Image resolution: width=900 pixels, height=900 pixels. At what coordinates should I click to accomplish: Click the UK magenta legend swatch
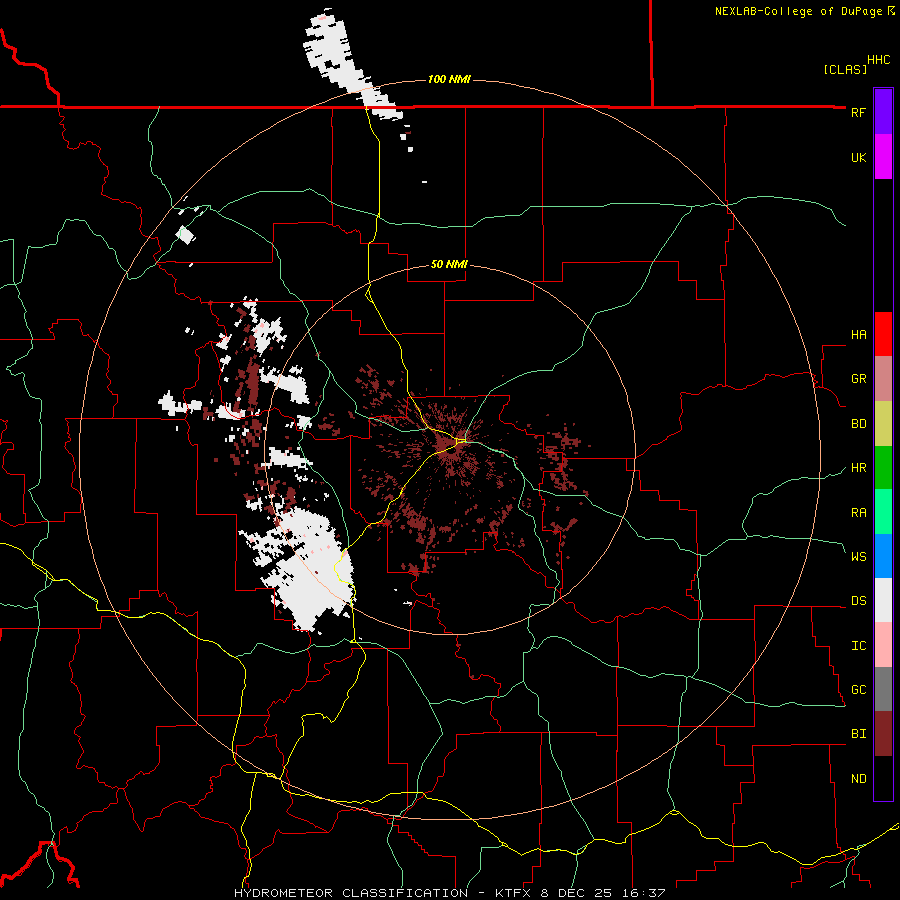[x=883, y=157]
